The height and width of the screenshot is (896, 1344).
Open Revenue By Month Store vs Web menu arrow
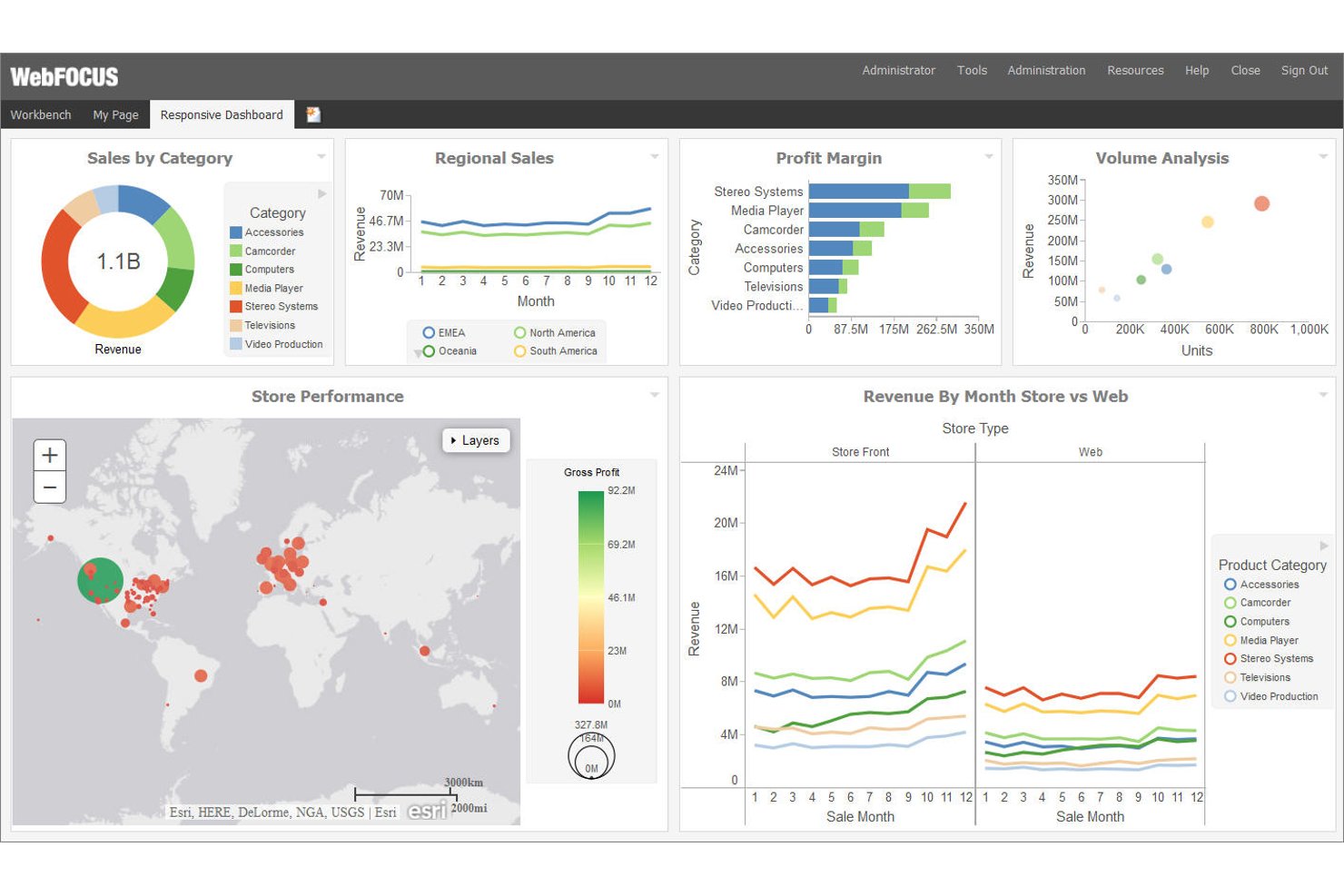[1323, 395]
